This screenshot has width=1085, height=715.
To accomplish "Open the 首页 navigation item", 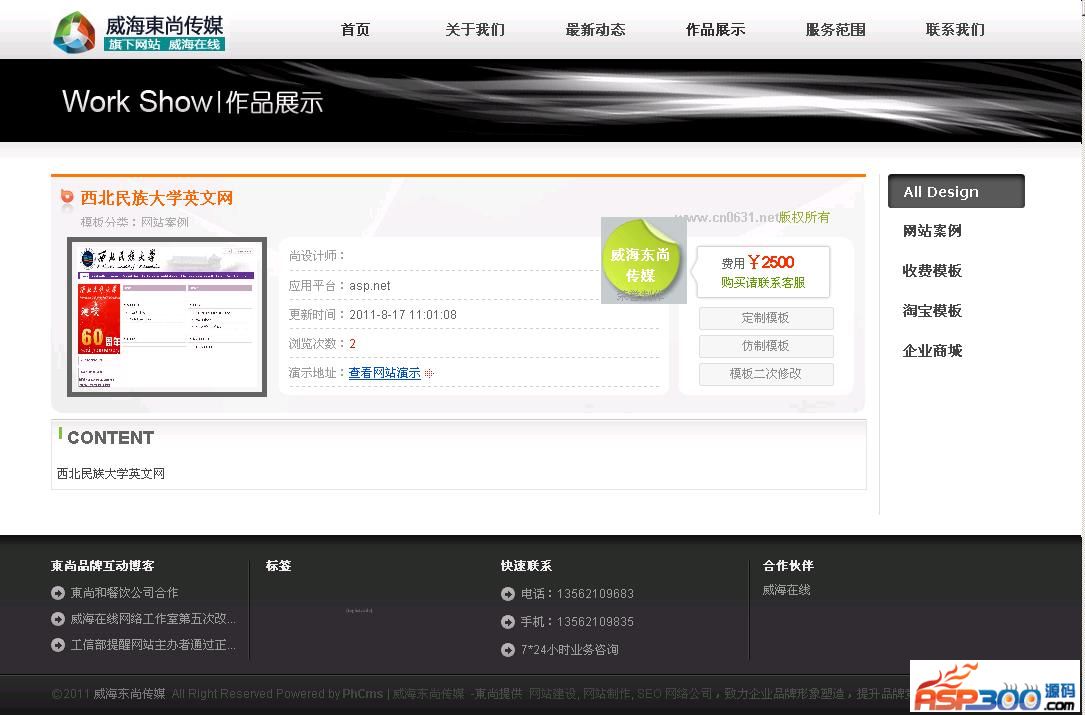I will coord(355,30).
